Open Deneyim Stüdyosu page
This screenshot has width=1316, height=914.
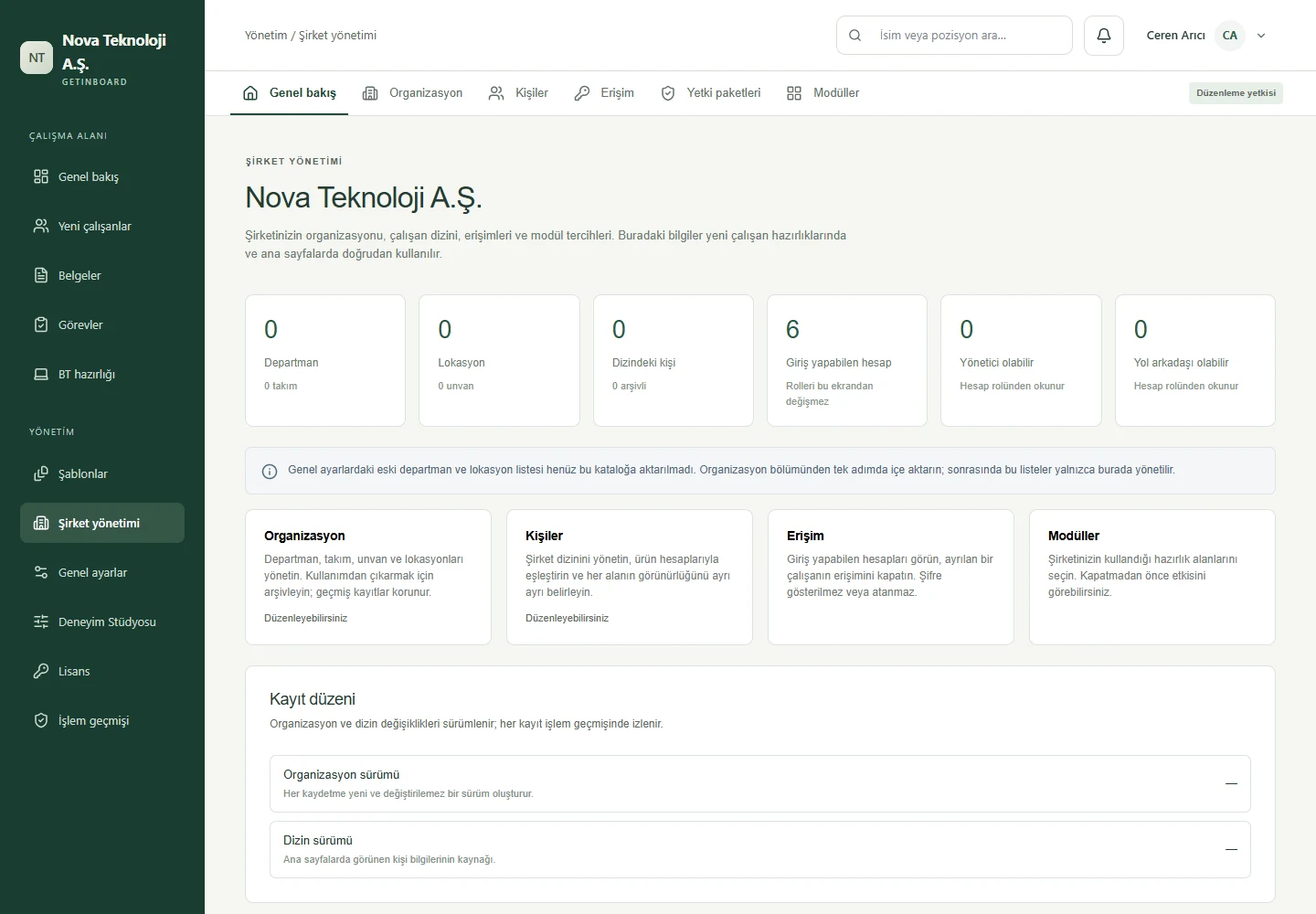(102, 622)
